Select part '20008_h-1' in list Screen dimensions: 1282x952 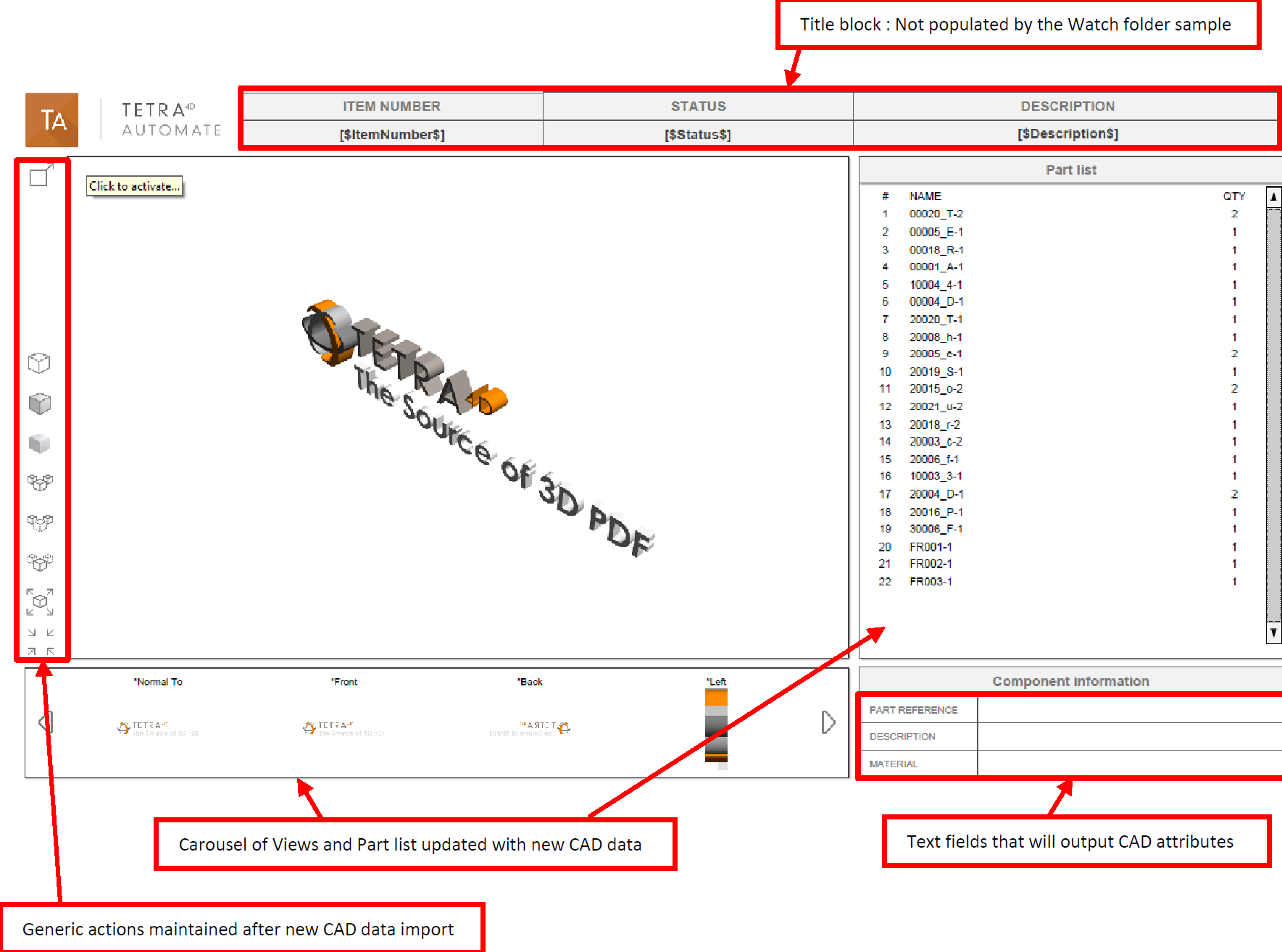(x=936, y=338)
